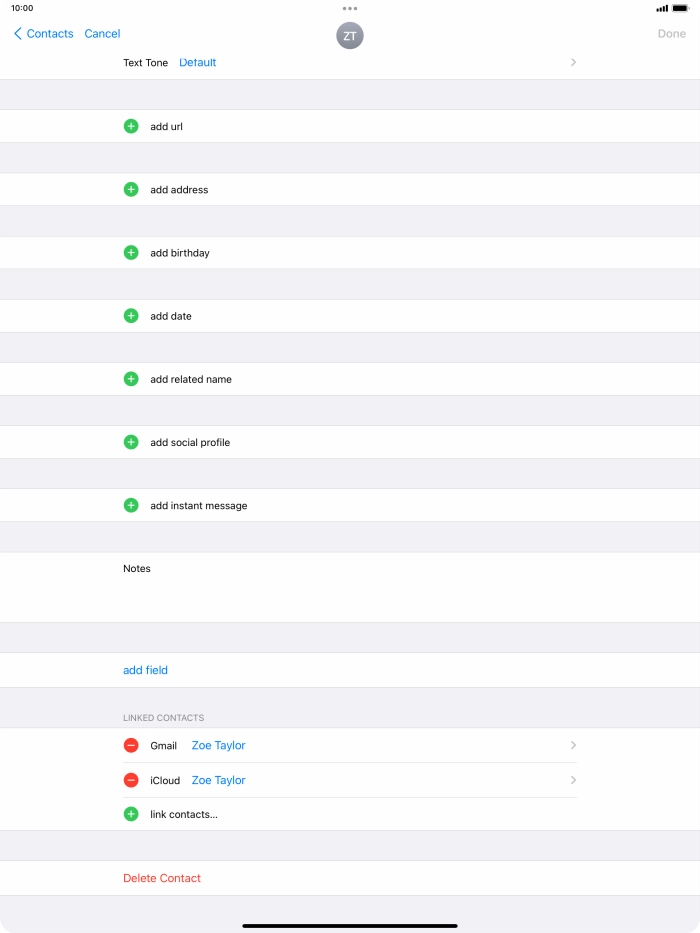Expand the Gmail Zoe Taylor linked contact chevron
Screen dimensions: 700x933
[x=573, y=746]
